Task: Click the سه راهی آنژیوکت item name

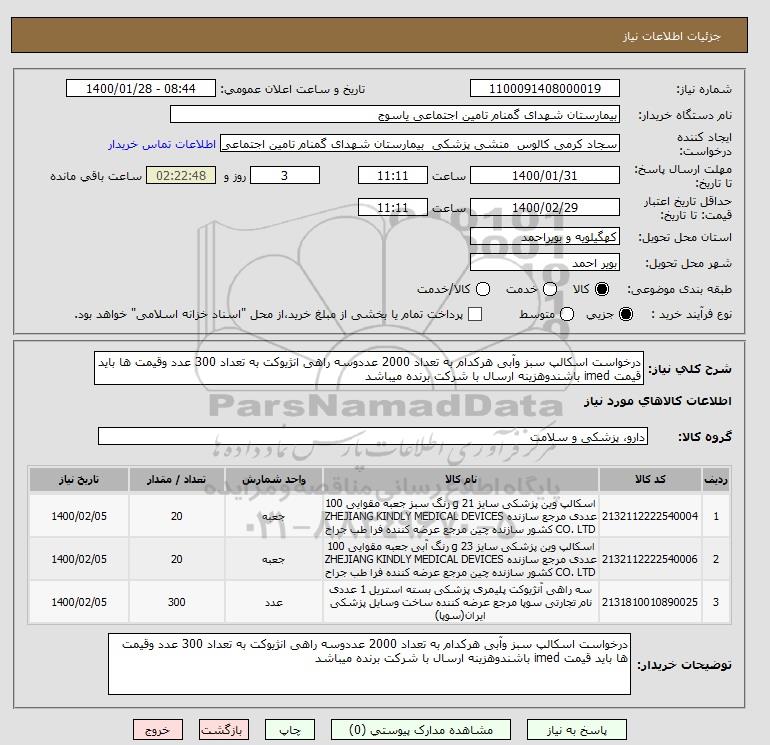Action: (x=461, y=602)
